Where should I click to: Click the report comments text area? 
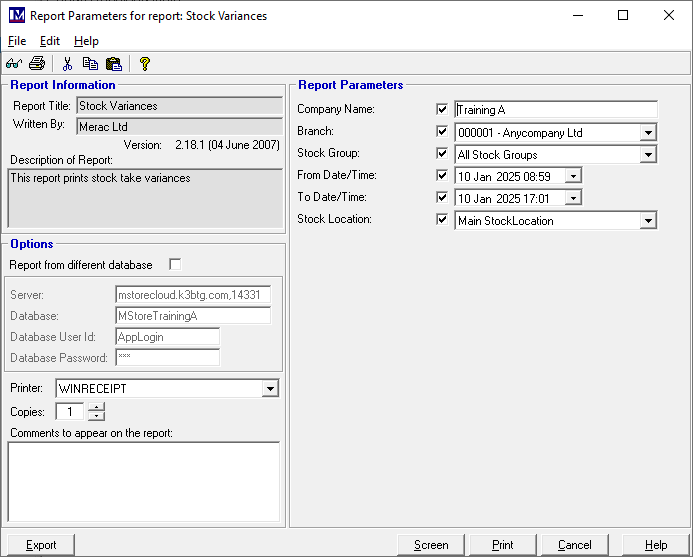pos(143,481)
